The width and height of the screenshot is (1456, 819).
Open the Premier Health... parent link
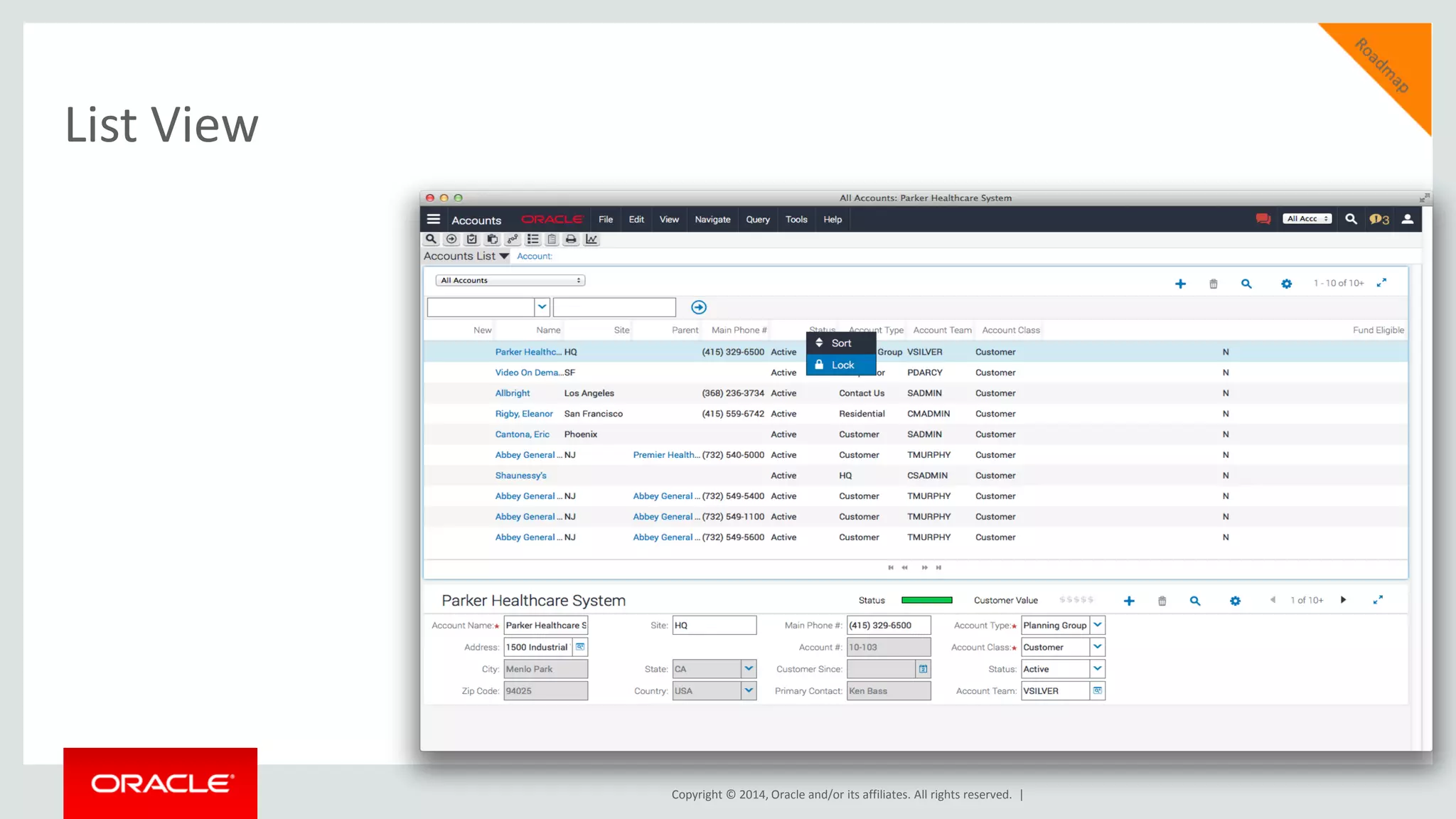click(667, 455)
